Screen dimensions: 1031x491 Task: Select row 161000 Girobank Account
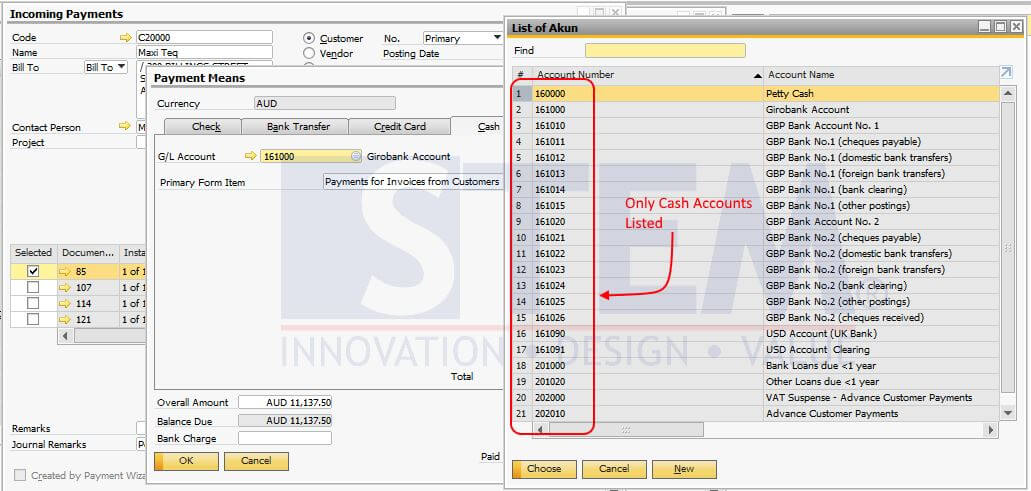click(756, 110)
